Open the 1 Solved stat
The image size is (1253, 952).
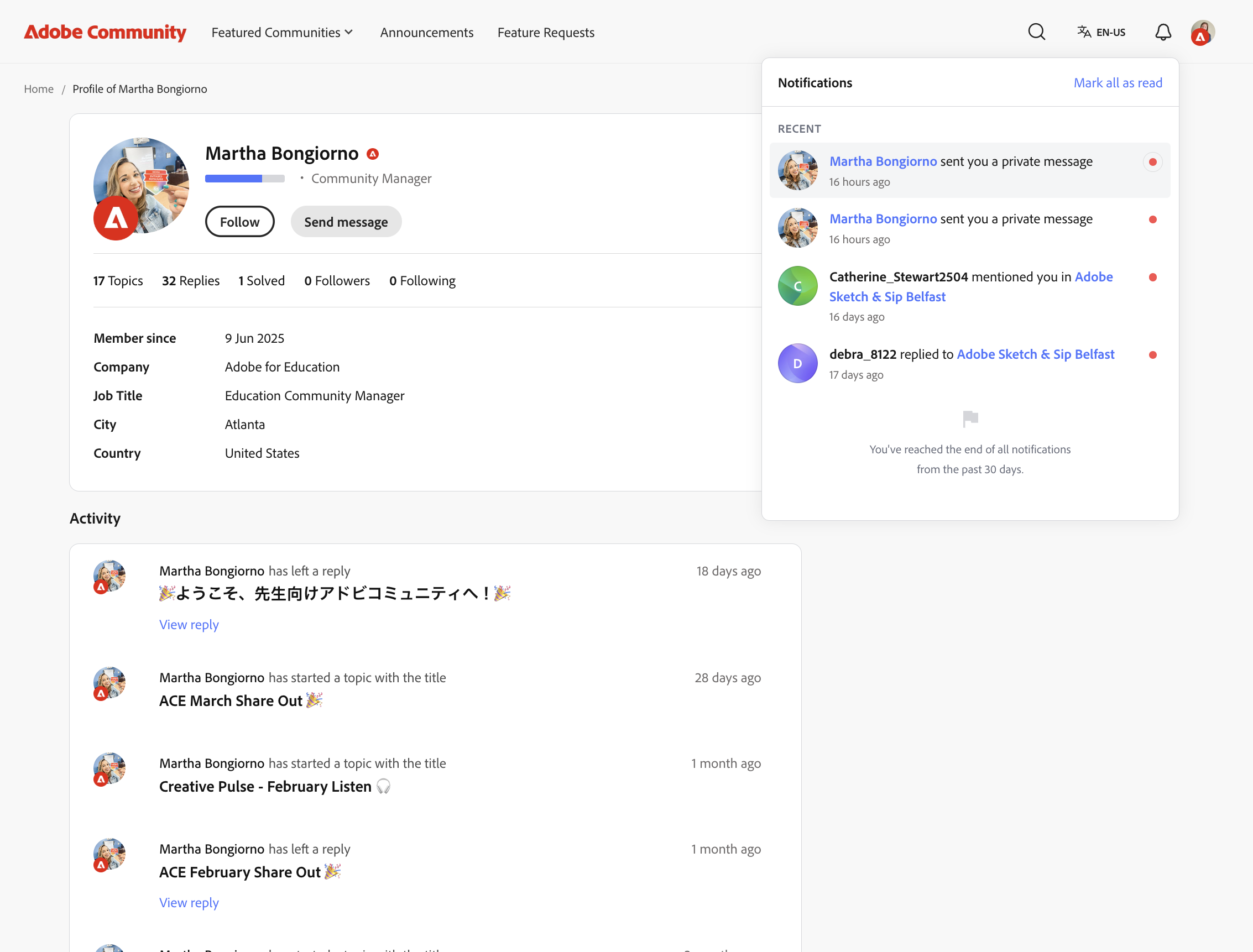(x=261, y=280)
